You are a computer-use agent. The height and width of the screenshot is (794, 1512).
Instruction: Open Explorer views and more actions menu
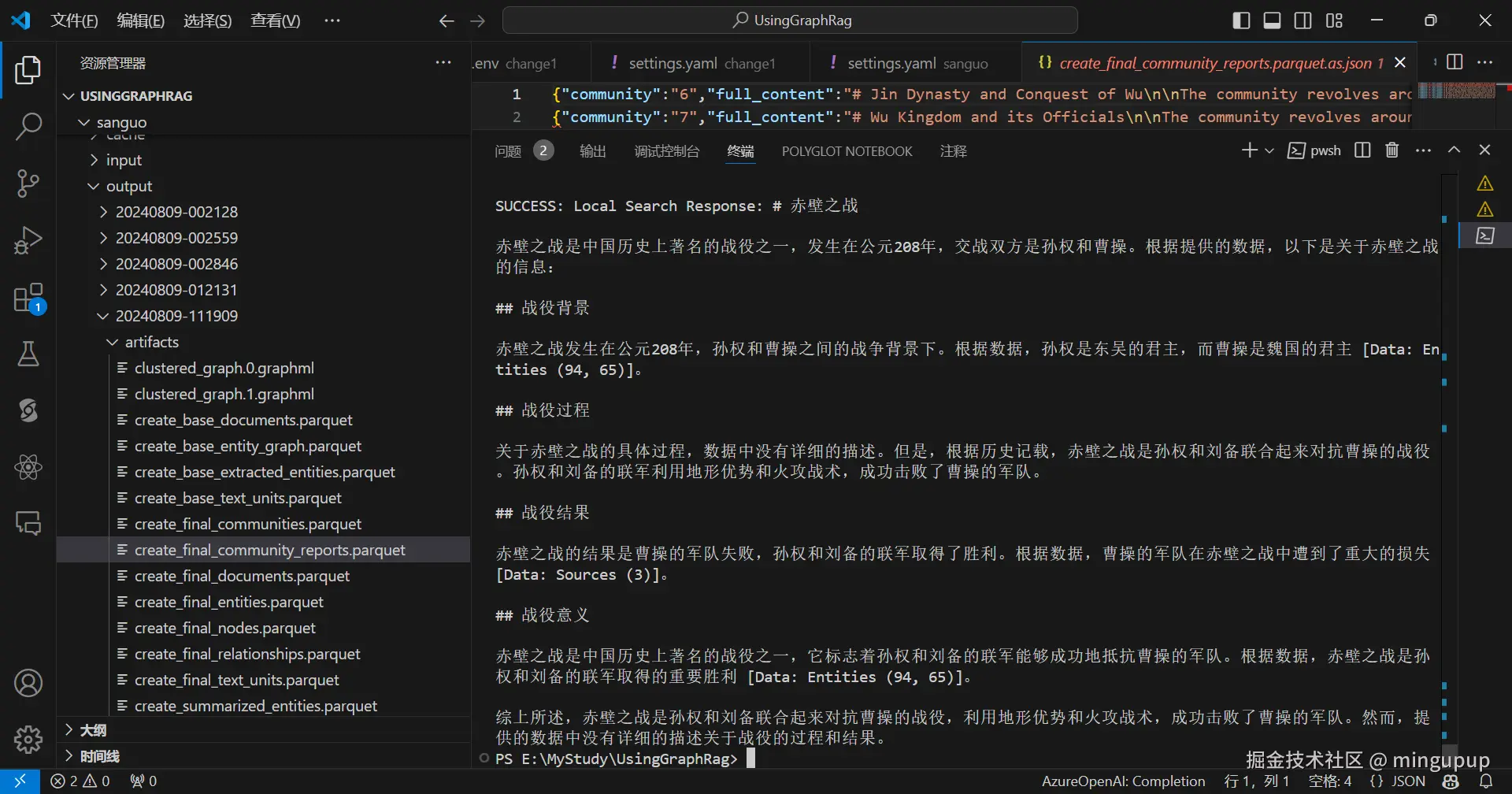[444, 62]
